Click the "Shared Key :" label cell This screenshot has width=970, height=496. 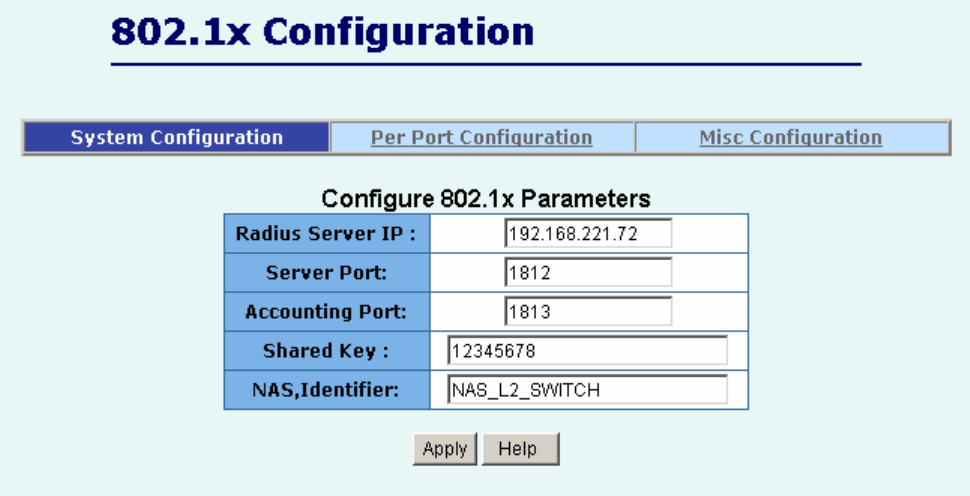tap(325, 351)
